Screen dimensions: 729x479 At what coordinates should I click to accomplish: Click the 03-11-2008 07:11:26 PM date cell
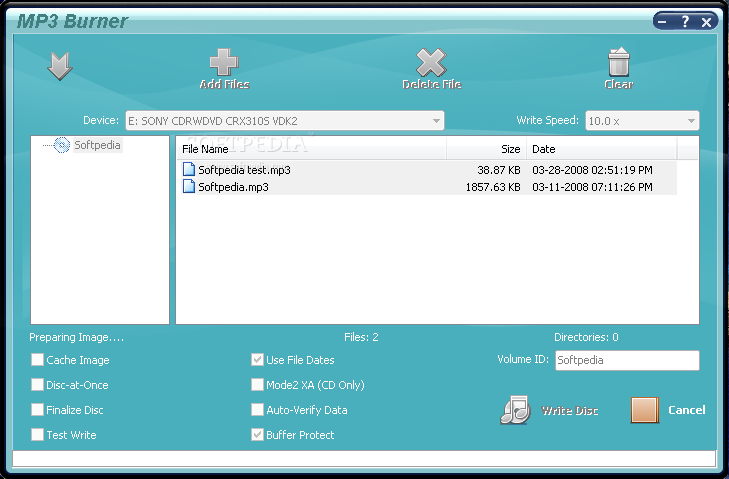592,187
